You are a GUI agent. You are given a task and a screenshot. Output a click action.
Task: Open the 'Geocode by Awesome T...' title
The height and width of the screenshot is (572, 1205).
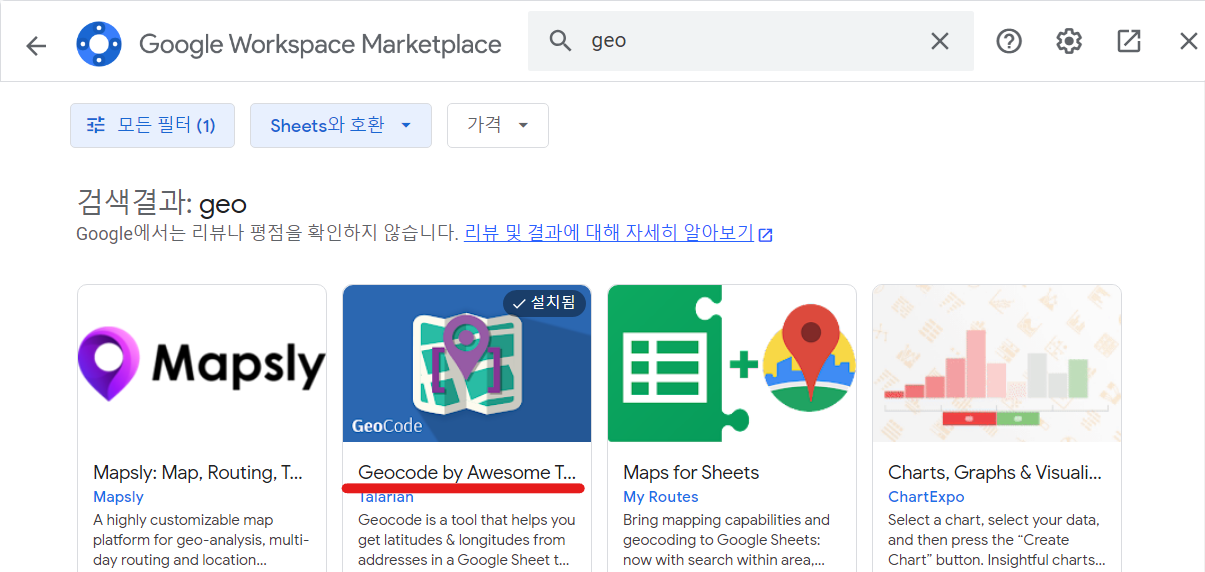coord(467,472)
